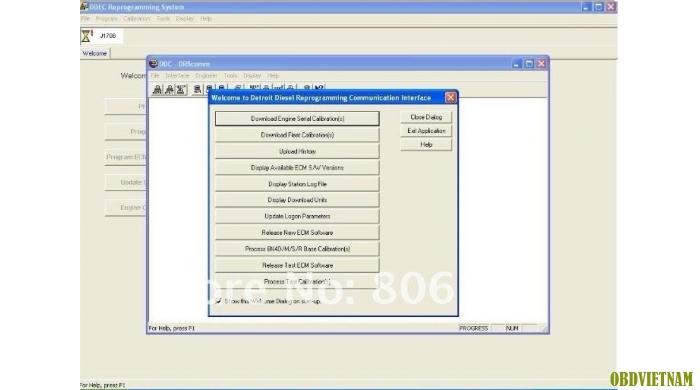700x390 pixels.
Task: Close the Welcome dialog with the X
Action: [450, 97]
